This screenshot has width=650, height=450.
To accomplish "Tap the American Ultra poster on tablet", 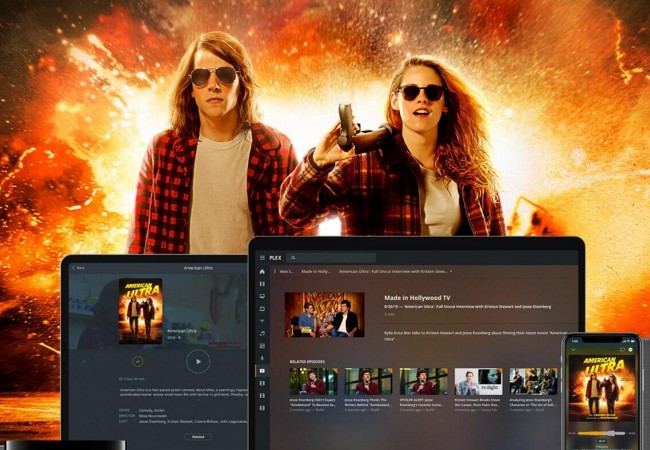I will [141, 311].
